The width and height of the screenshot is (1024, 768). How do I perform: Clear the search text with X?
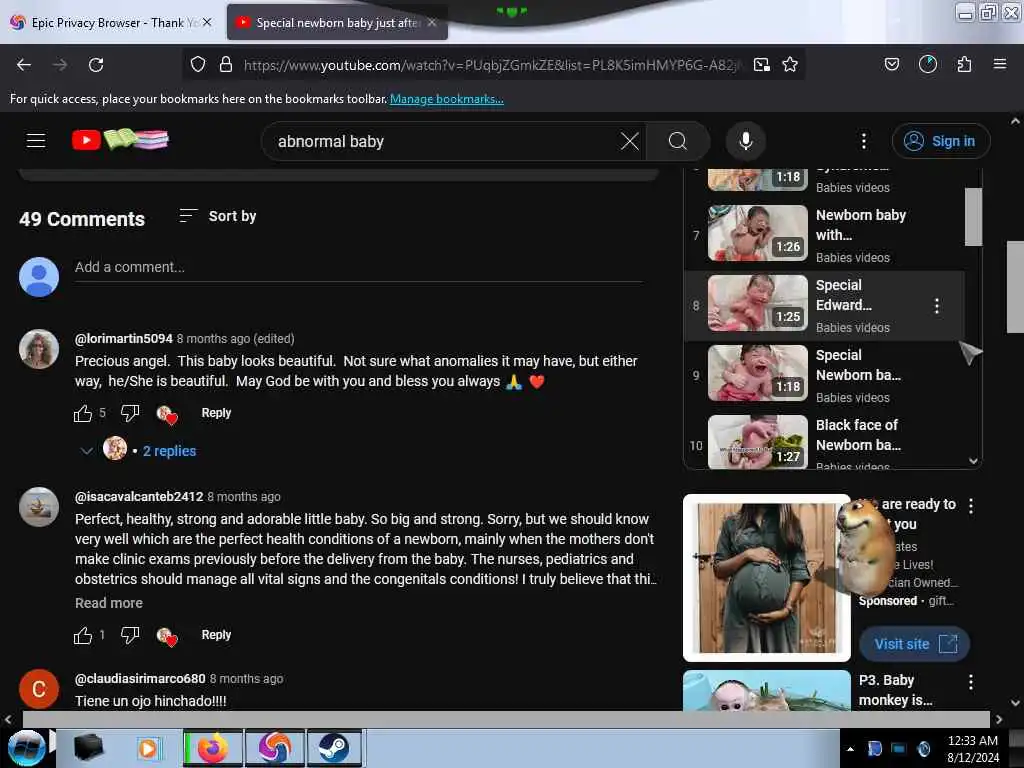point(630,141)
